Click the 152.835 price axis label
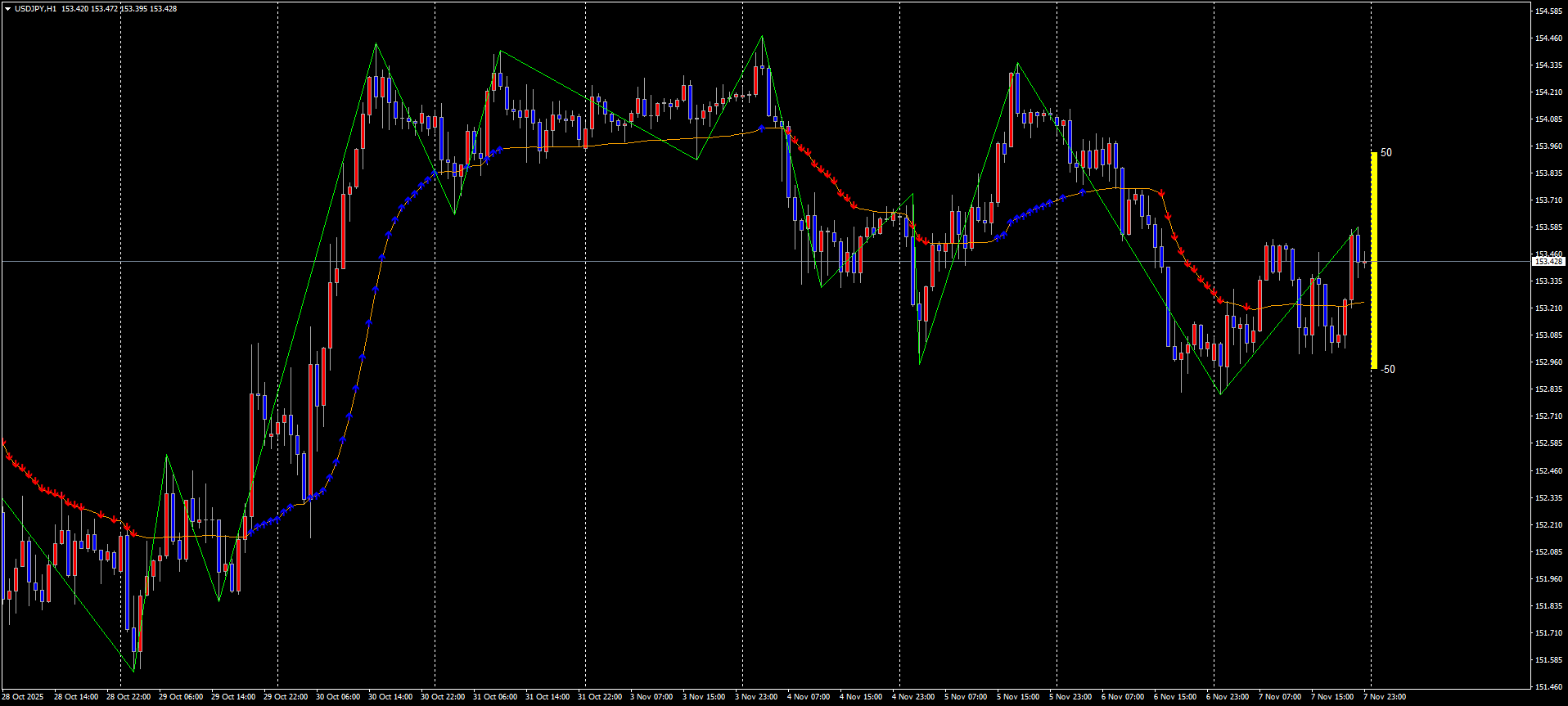Image resolution: width=1568 pixels, height=706 pixels. [x=1549, y=389]
